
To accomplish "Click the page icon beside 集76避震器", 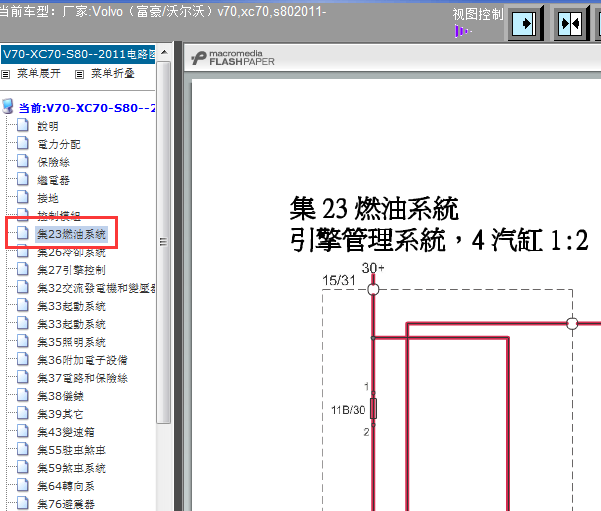I will [x=23, y=503].
